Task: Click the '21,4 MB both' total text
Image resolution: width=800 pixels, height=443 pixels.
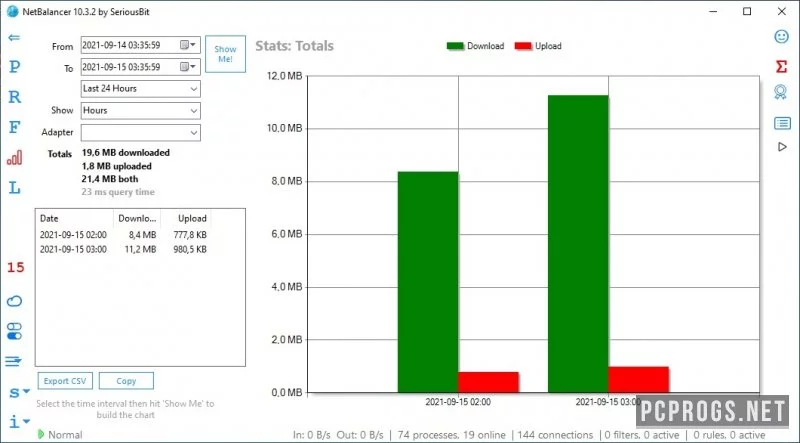Action: click(110, 179)
